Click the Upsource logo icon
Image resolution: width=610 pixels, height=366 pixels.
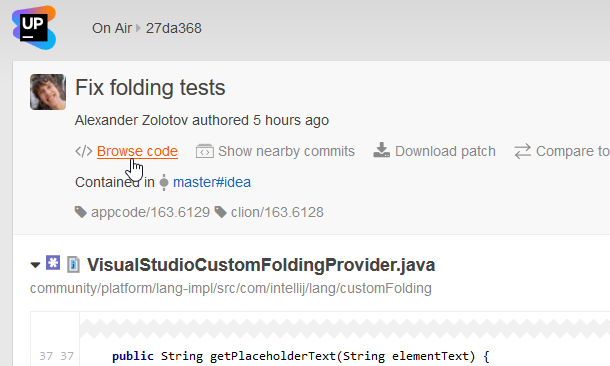pyautogui.click(x=34, y=28)
